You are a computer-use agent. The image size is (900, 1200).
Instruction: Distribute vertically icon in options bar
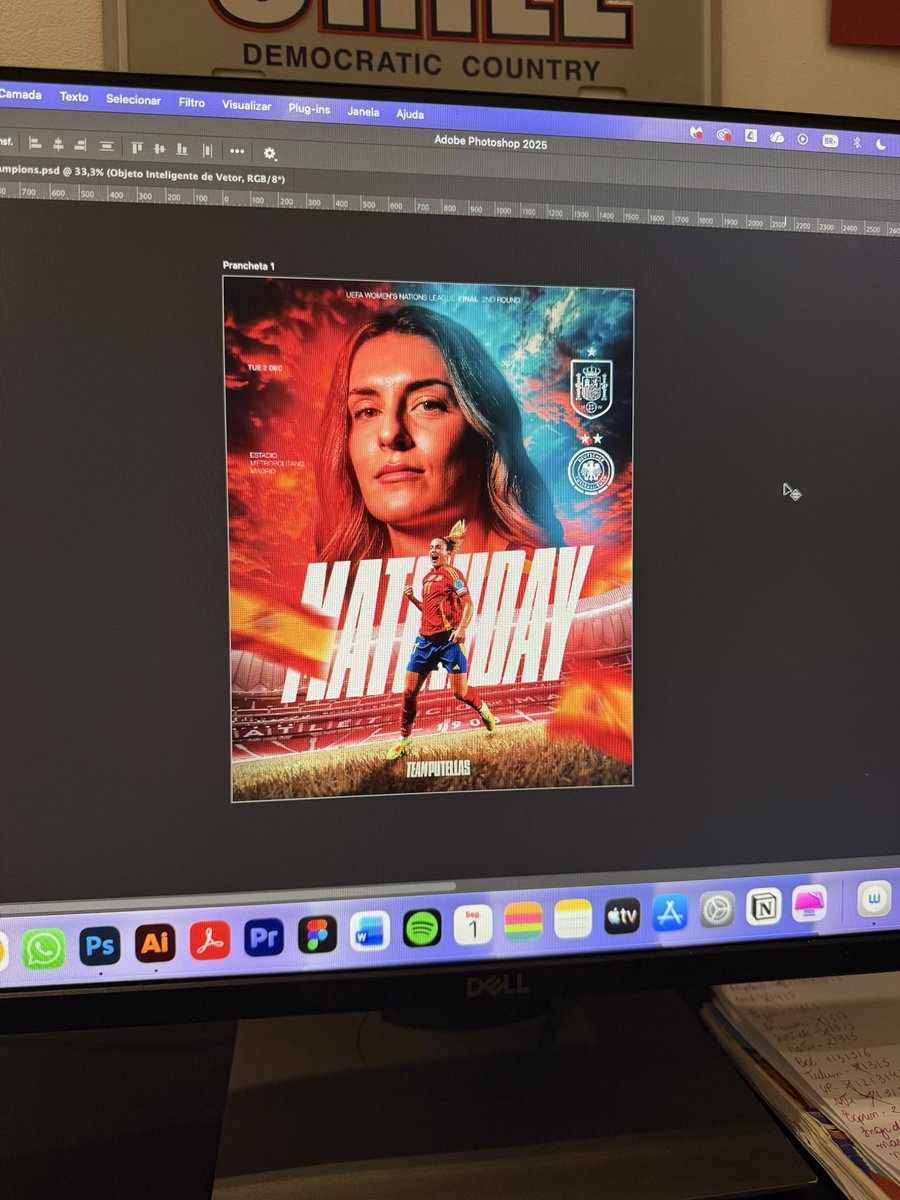(106, 146)
